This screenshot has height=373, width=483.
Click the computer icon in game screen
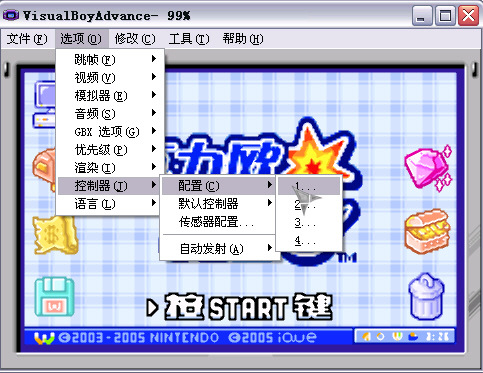click(x=45, y=104)
